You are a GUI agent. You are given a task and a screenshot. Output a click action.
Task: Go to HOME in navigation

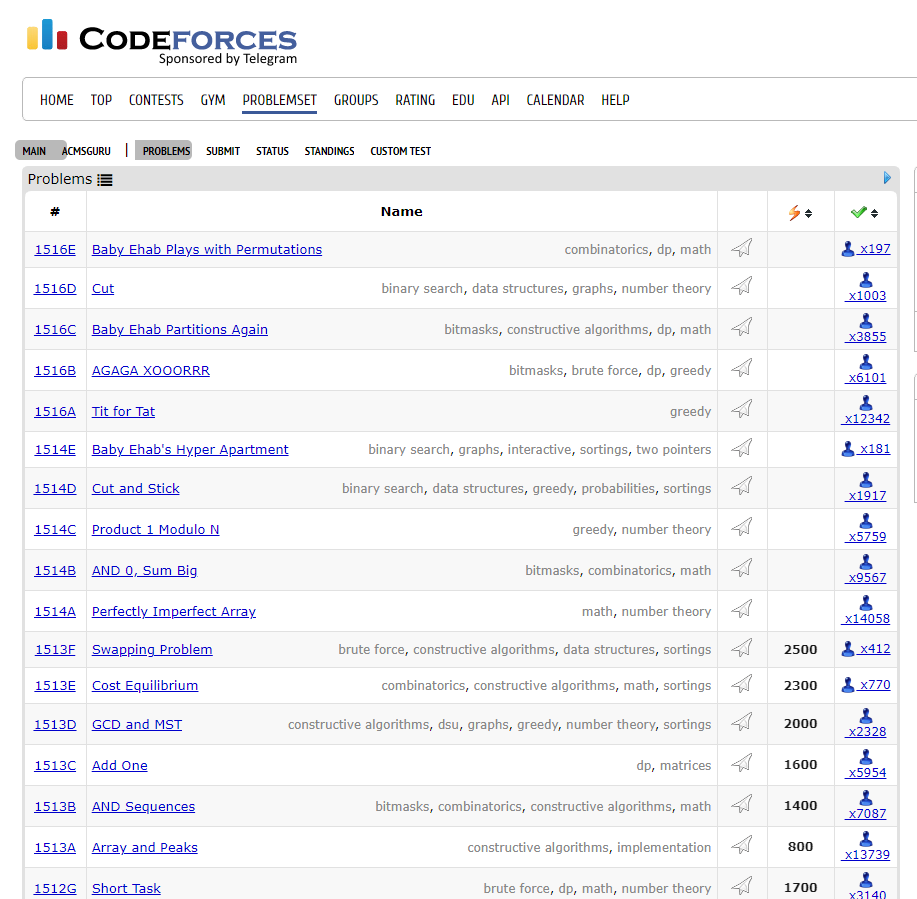pos(57,100)
